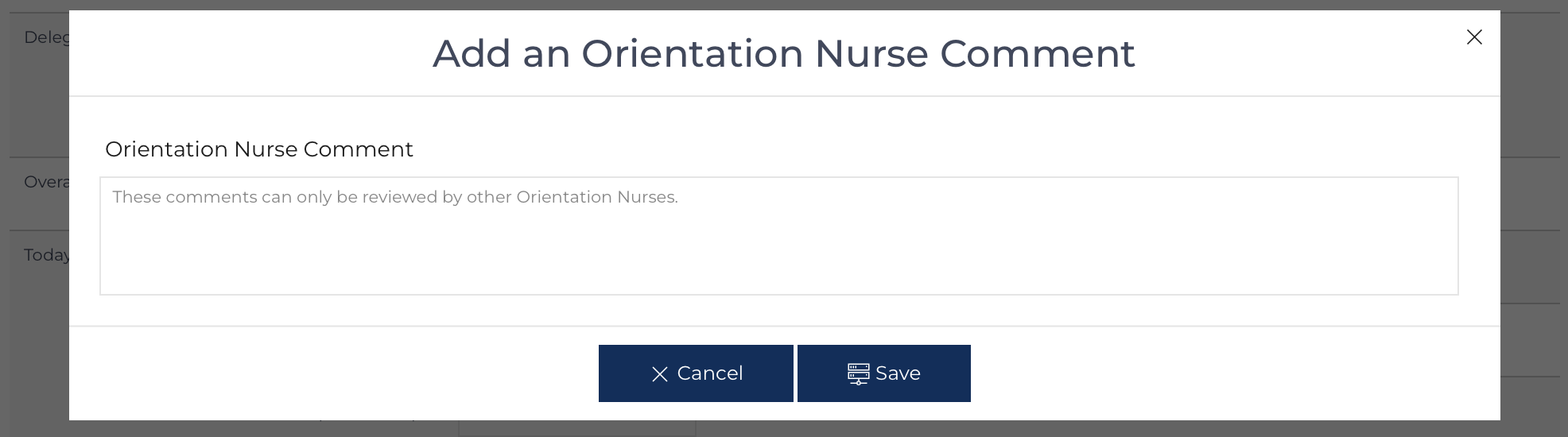
Task: Click blank footer area left of Cancel
Action: pos(334,373)
